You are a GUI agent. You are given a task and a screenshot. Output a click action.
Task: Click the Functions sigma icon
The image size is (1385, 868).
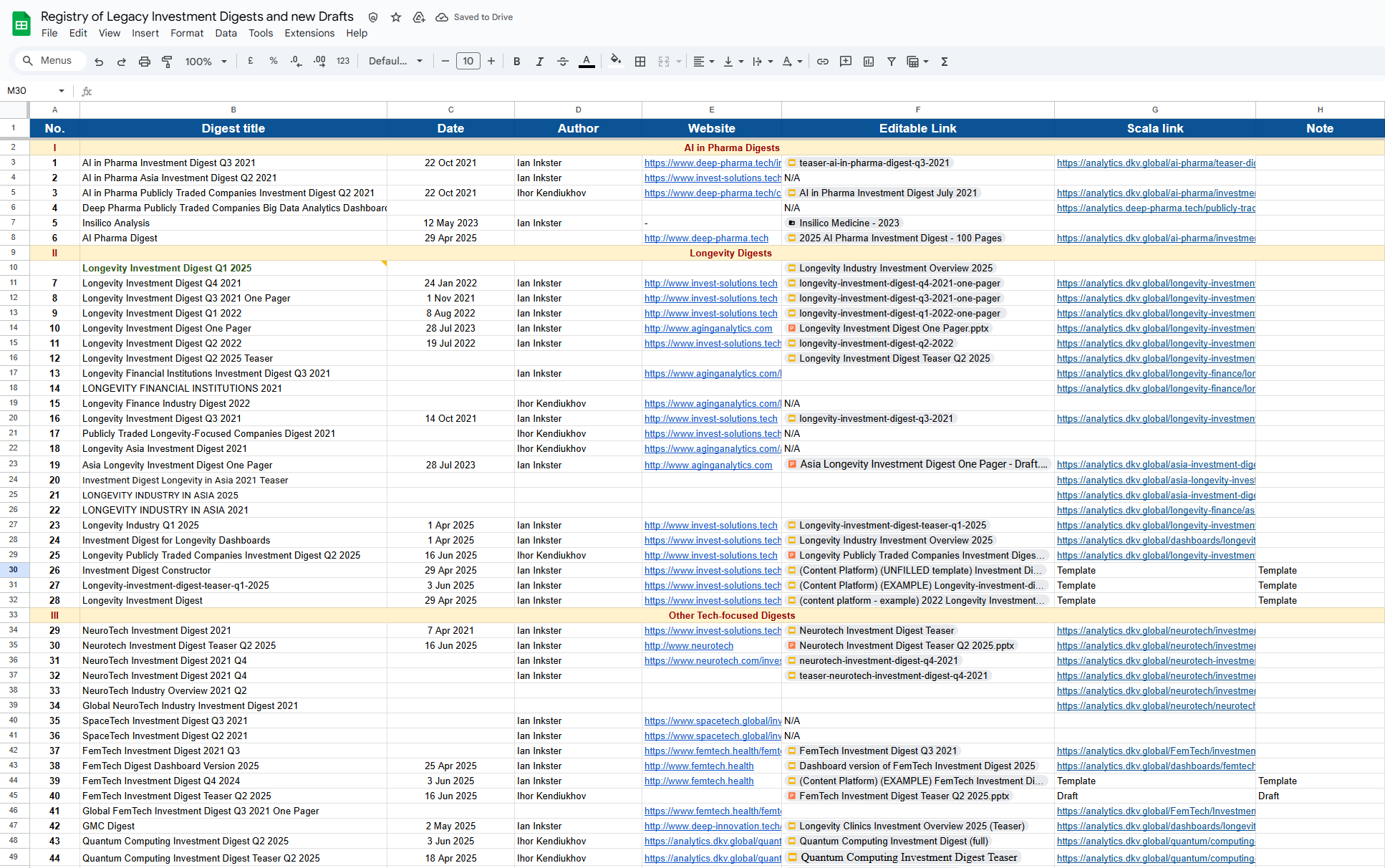click(945, 62)
